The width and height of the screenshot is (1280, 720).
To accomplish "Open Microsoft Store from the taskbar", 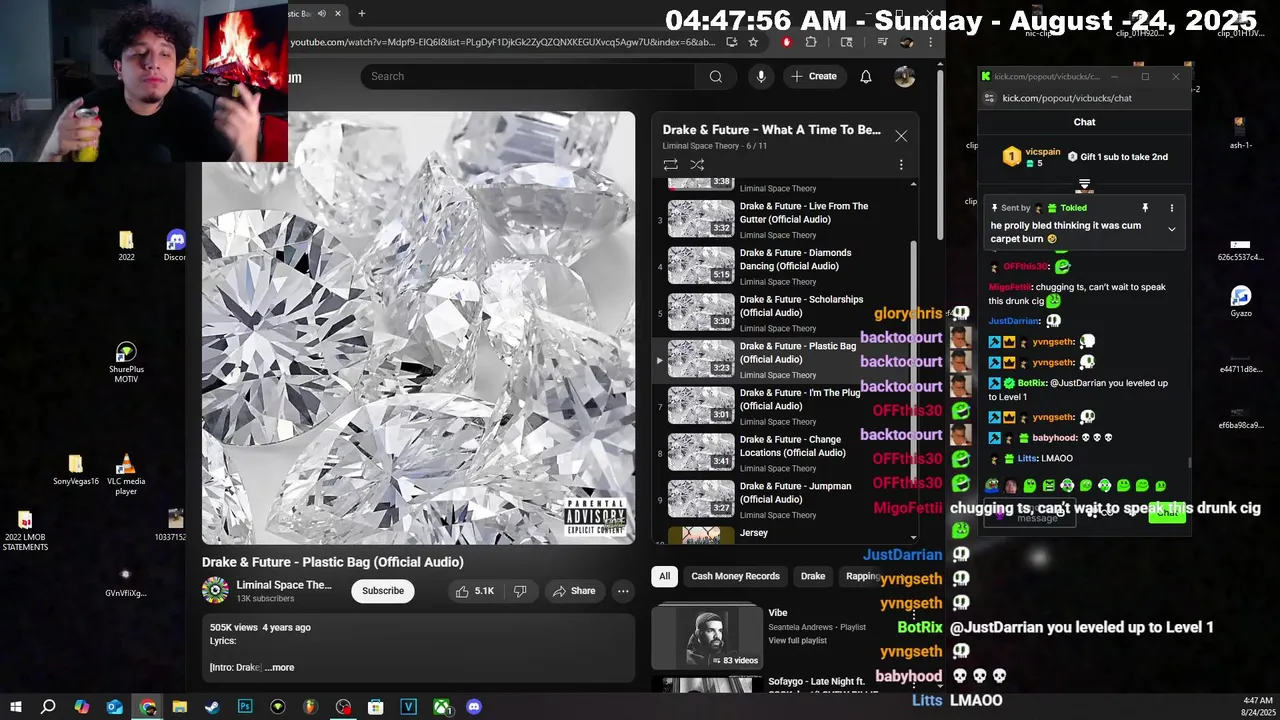I will (375, 707).
